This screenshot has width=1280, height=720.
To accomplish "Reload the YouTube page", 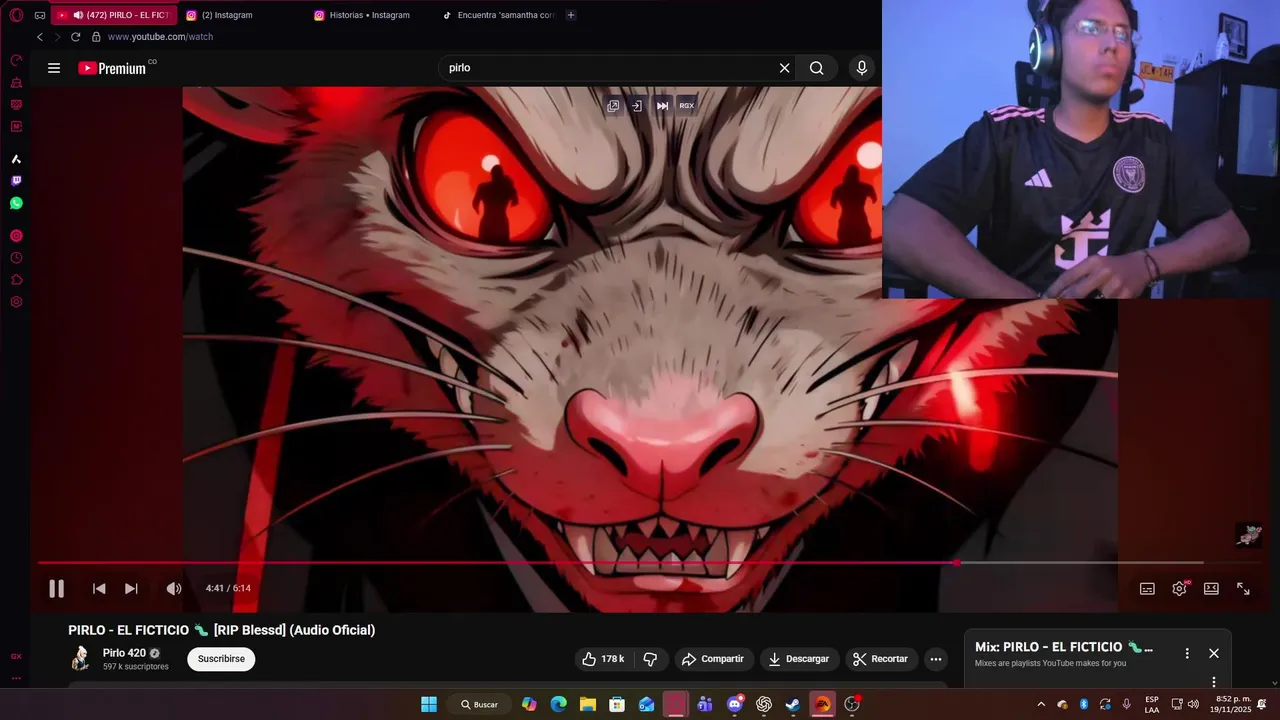I will [x=75, y=37].
